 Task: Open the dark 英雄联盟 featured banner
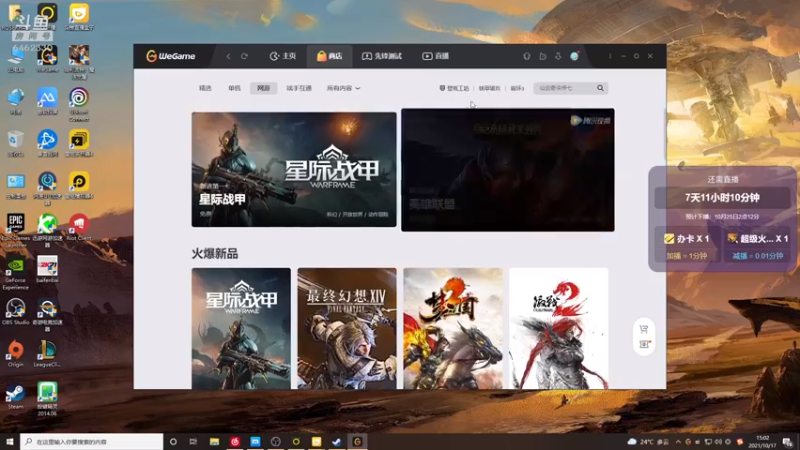tap(508, 170)
